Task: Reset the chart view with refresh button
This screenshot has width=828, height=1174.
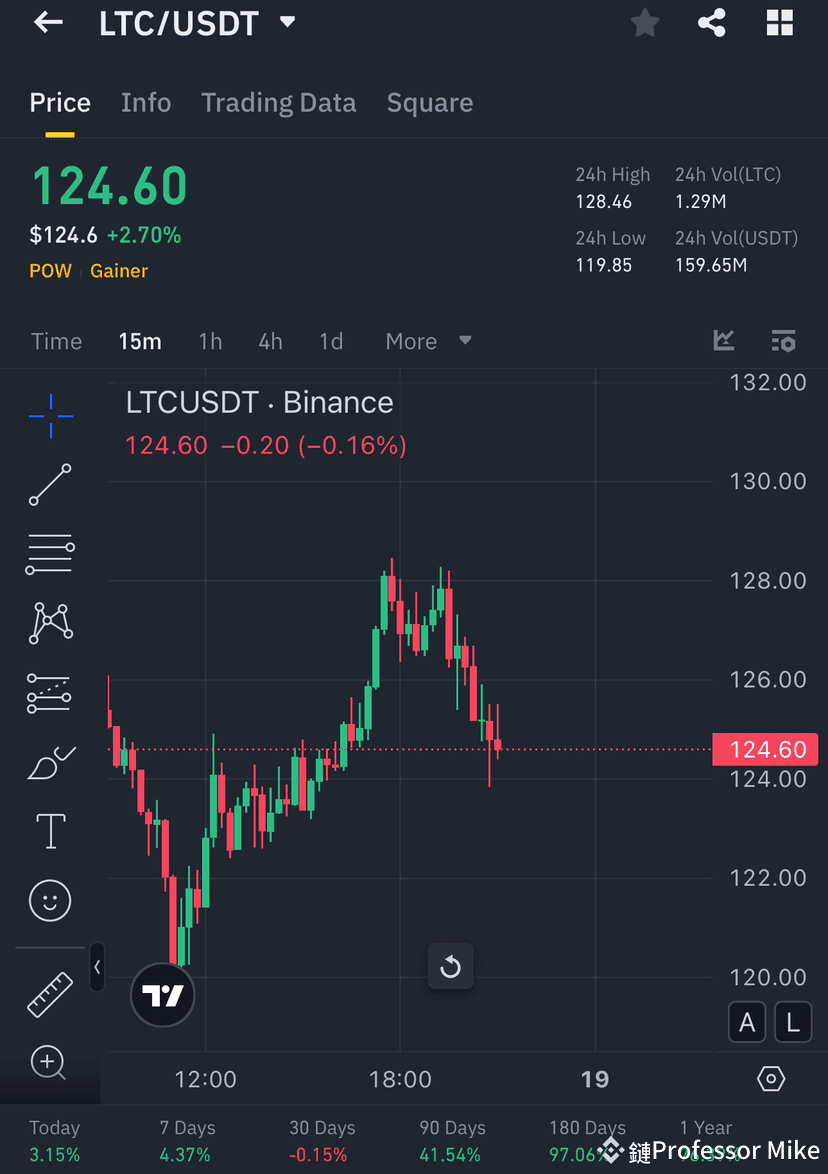Action: (x=450, y=966)
